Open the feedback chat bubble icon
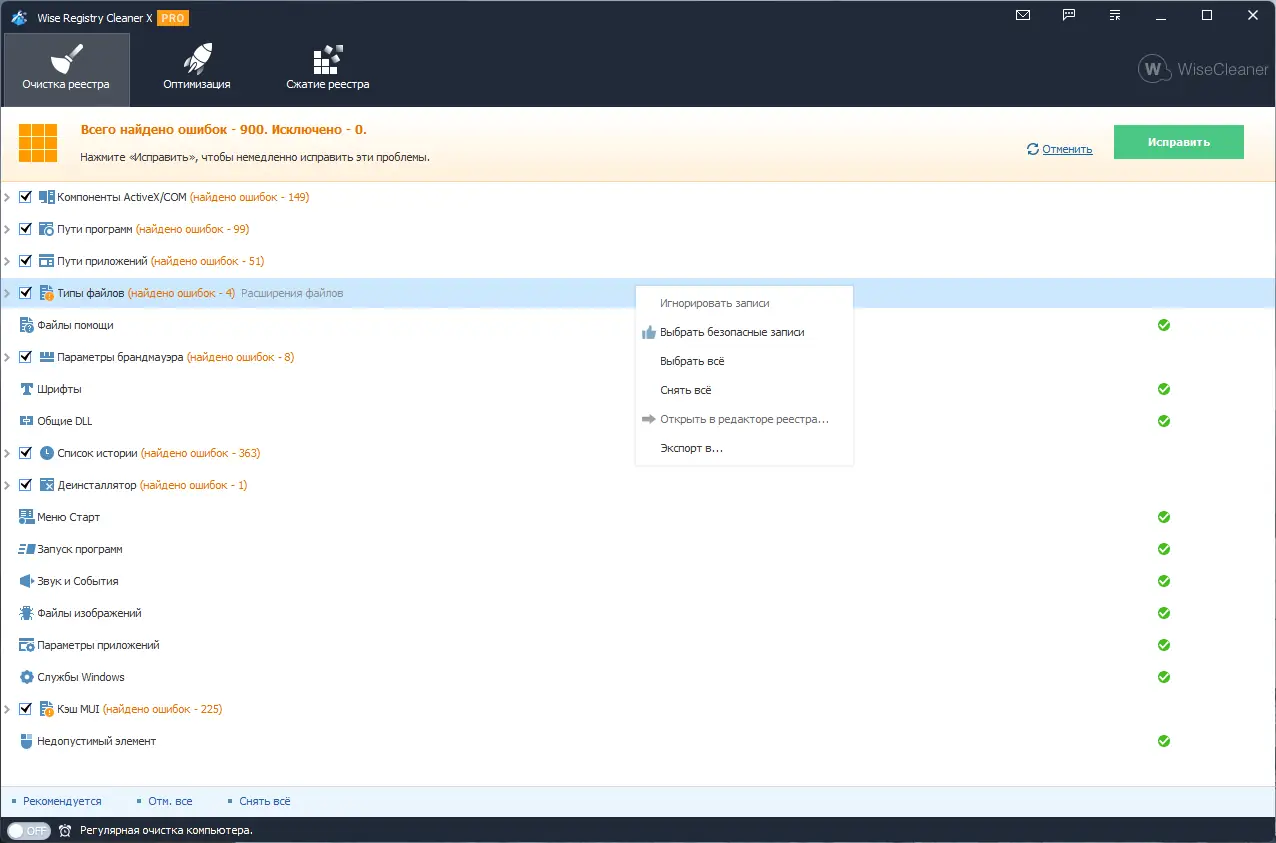 1069,15
